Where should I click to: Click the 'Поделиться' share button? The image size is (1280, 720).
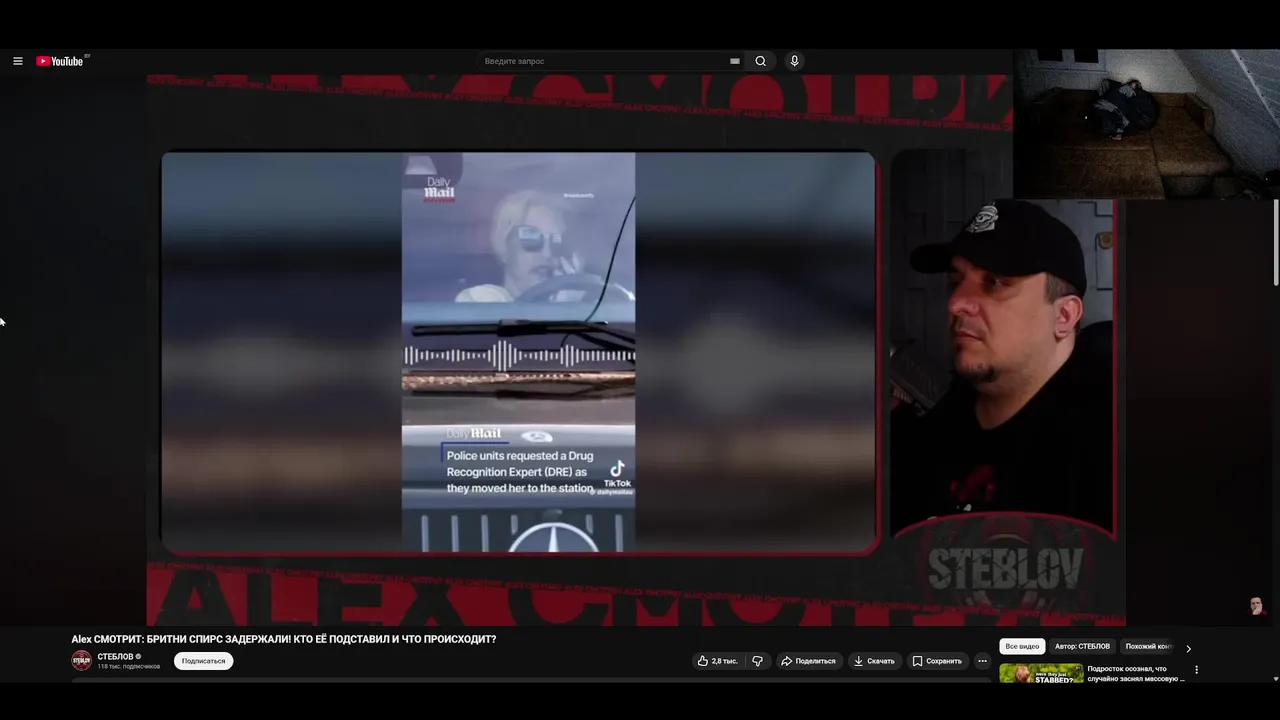(x=808, y=661)
